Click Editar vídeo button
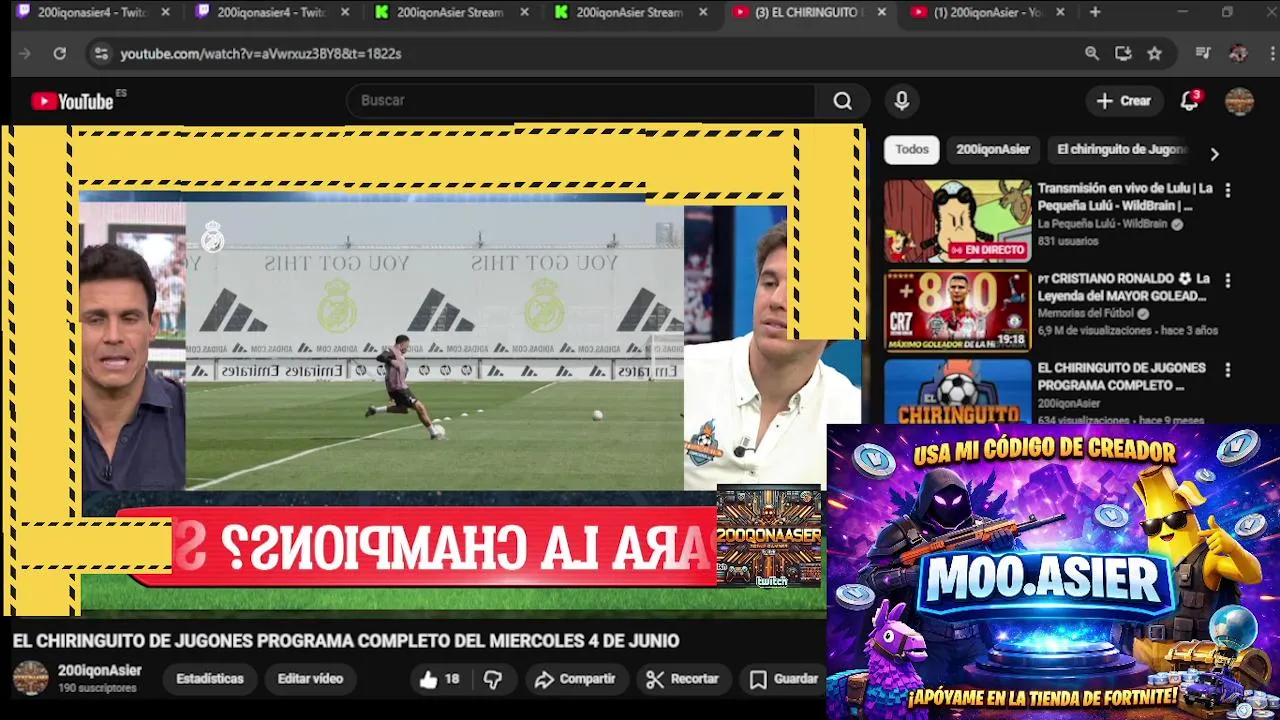The width and height of the screenshot is (1280, 720). (310, 679)
